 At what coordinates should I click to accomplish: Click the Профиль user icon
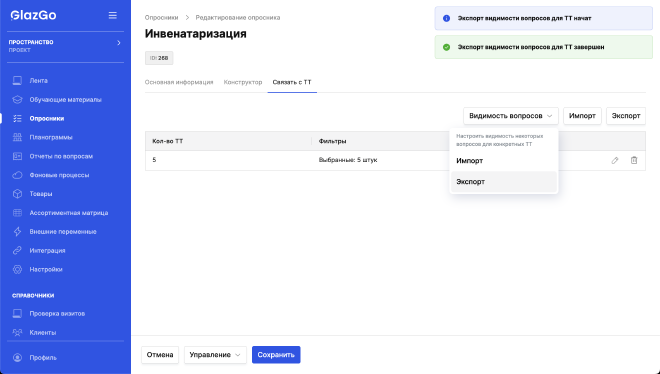click(x=17, y=358)
